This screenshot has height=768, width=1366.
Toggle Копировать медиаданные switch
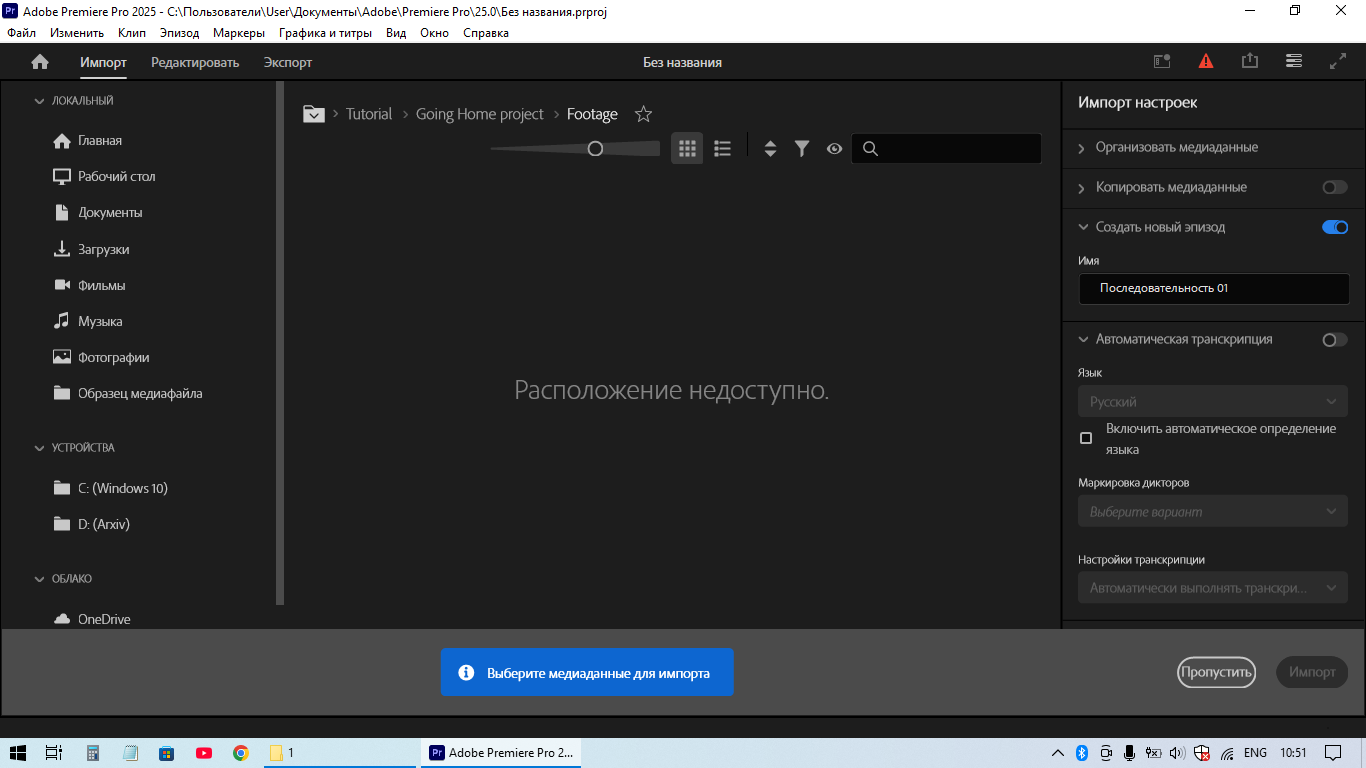point(1335,187)
